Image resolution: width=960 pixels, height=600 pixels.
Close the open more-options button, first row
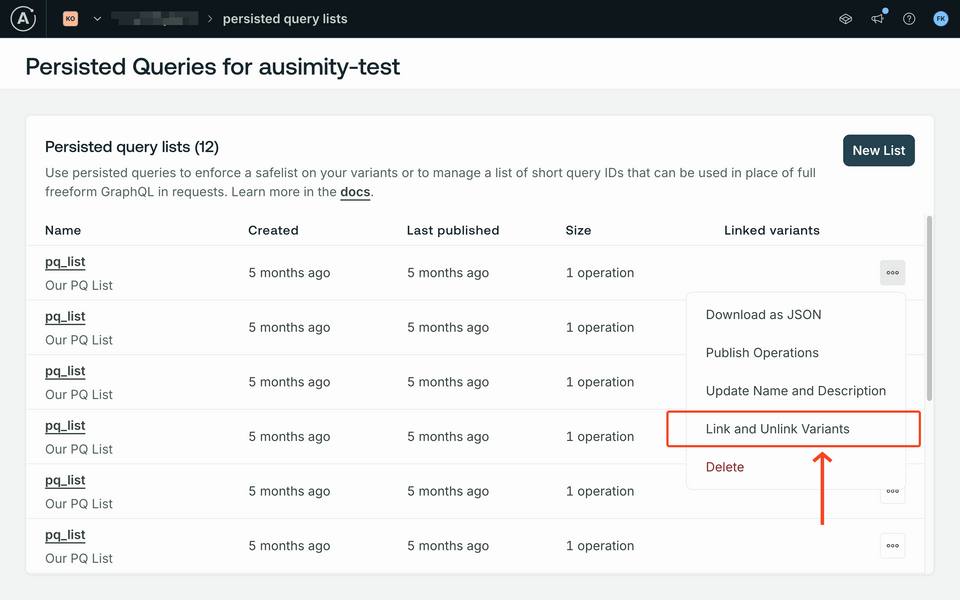pyautogui.click(x=893, y=272)
